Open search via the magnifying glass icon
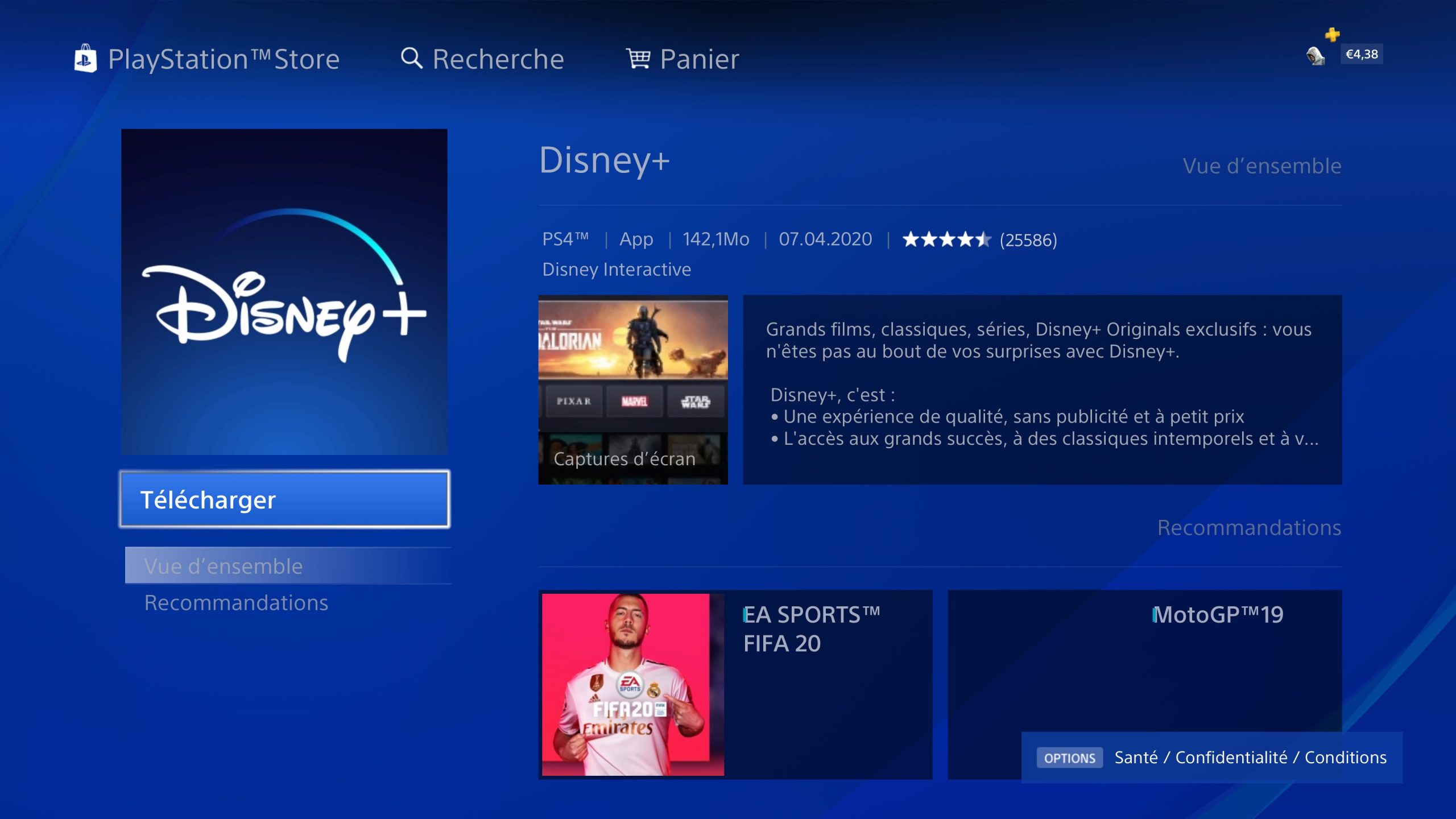The image size is (1456, 819). tap(412, 58)
